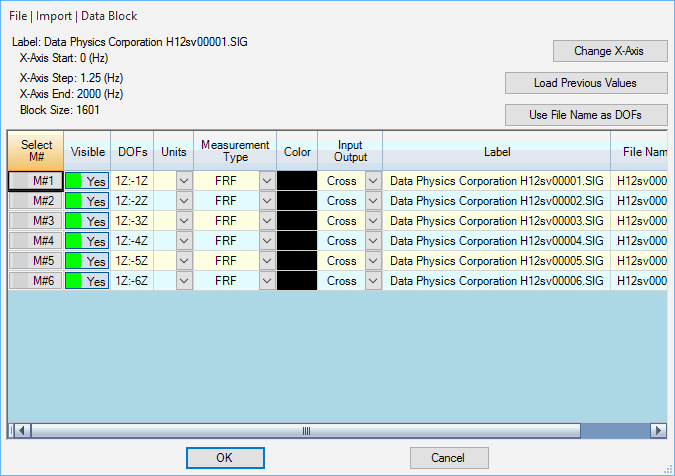Click Use File Name as DOFs
Image resolution: width=675 pixels, height=476 pixels.
(x=586, y=115)
